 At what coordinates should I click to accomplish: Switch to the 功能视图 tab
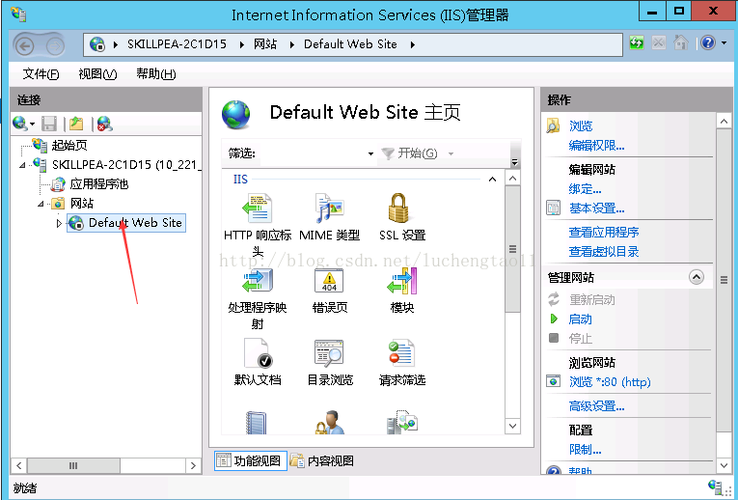tap(250, 460)
